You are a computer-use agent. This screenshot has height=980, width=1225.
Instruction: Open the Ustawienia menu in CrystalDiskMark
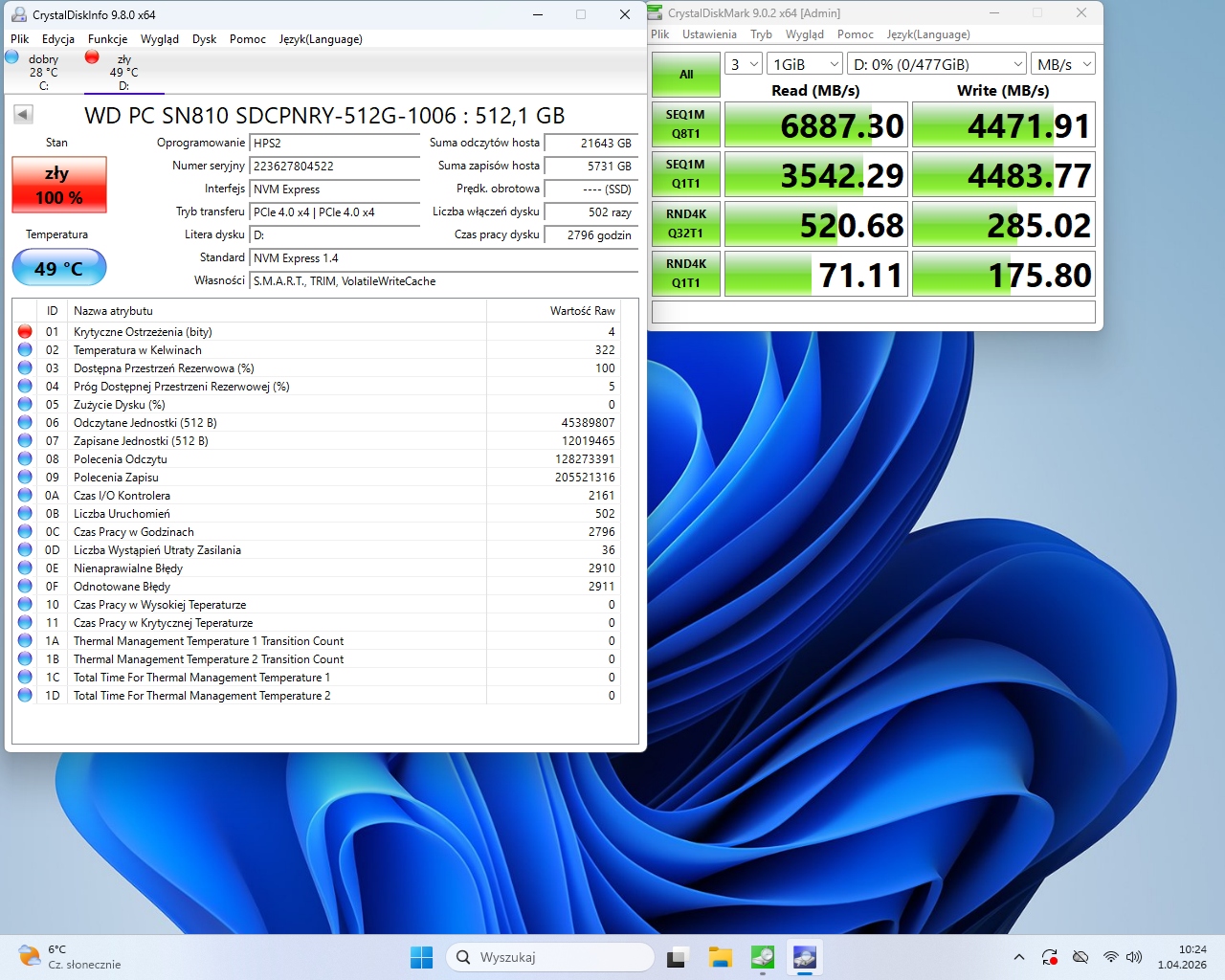pos(709,34)
